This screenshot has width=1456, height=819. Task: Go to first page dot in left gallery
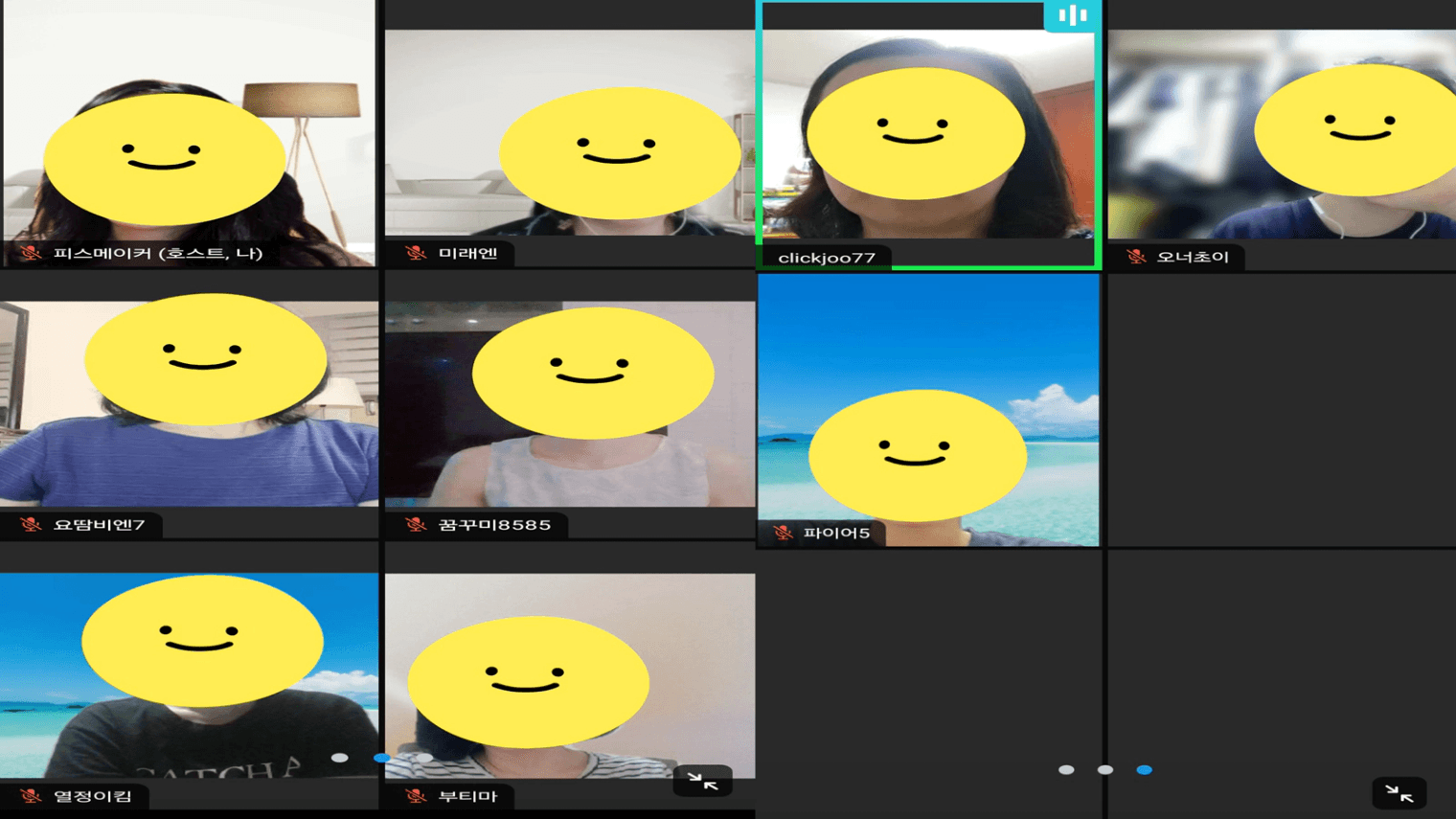pos(339,758)
